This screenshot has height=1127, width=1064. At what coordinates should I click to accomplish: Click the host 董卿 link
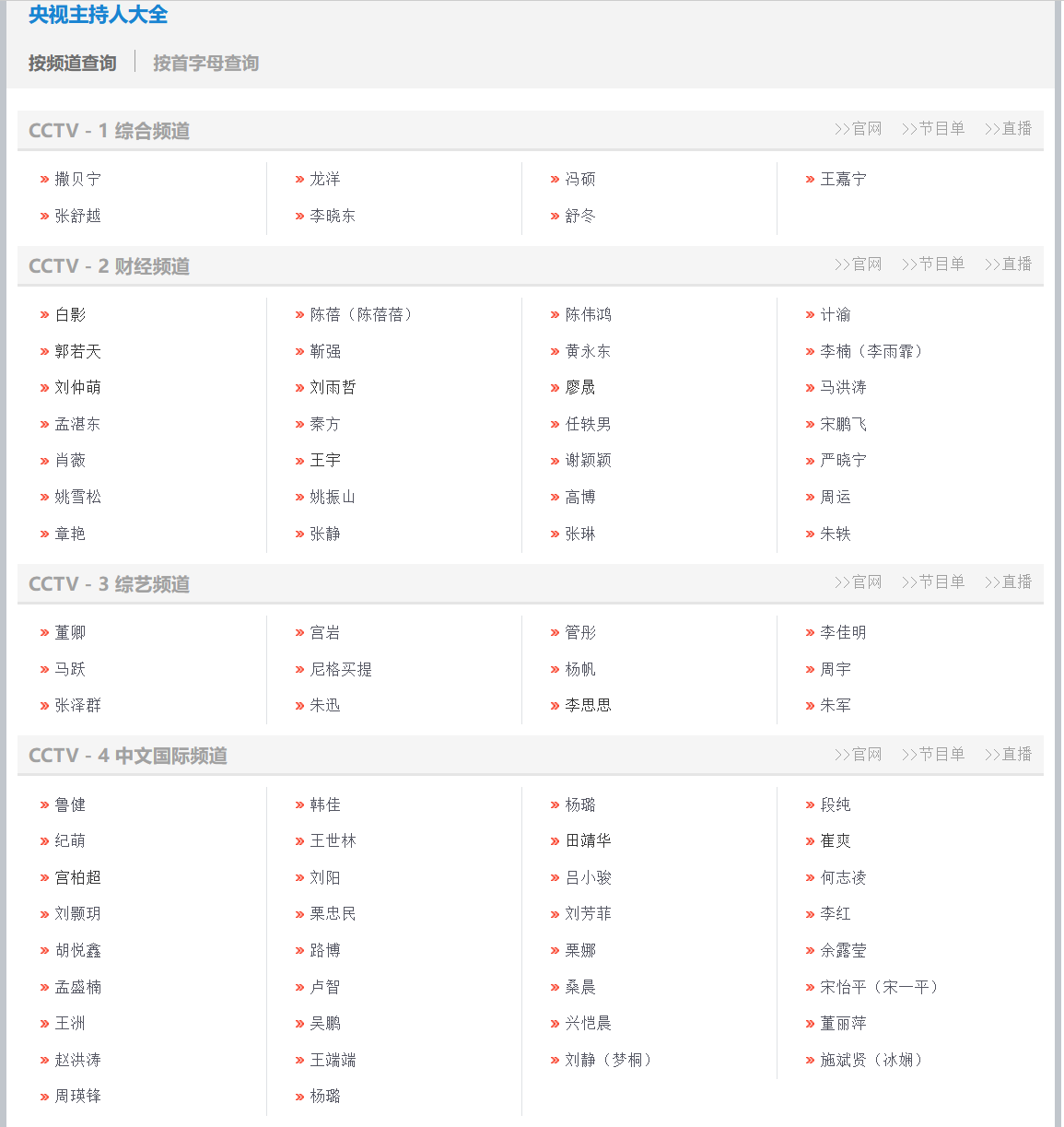click(x=69, y=632)
